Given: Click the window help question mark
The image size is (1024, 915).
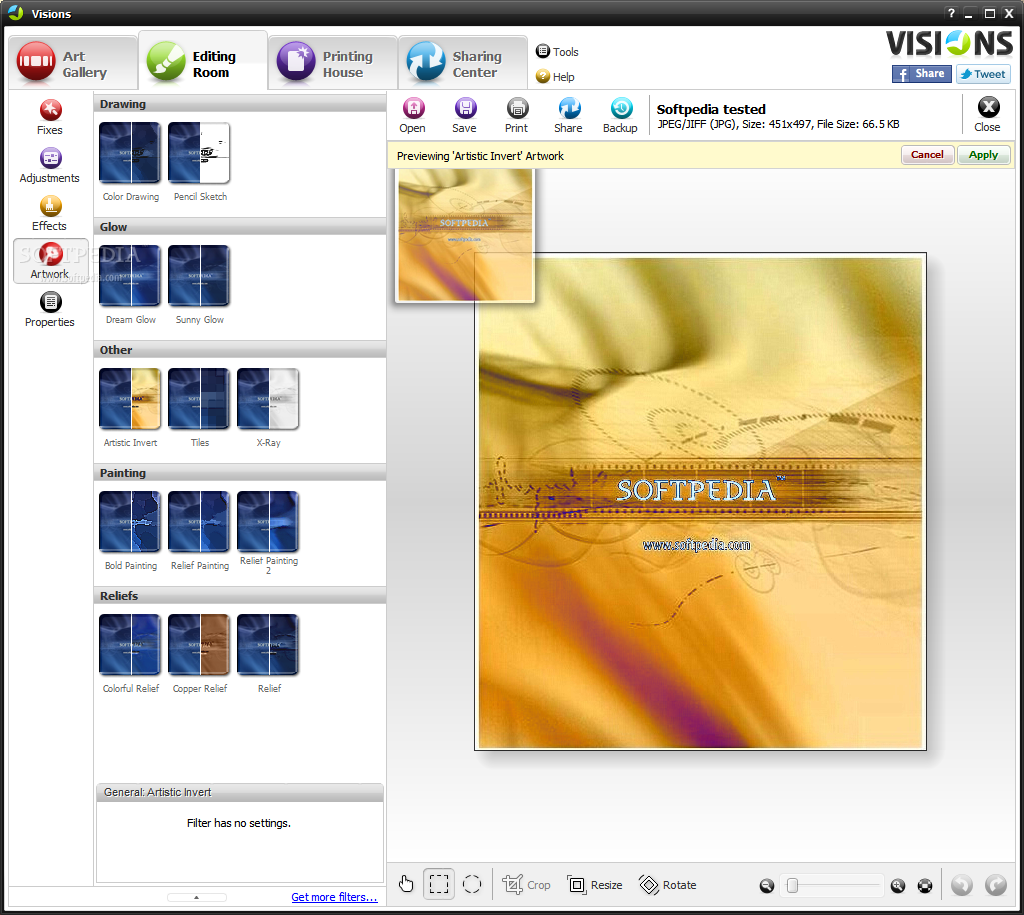Looking at the screenshot, I should [951, 13].
